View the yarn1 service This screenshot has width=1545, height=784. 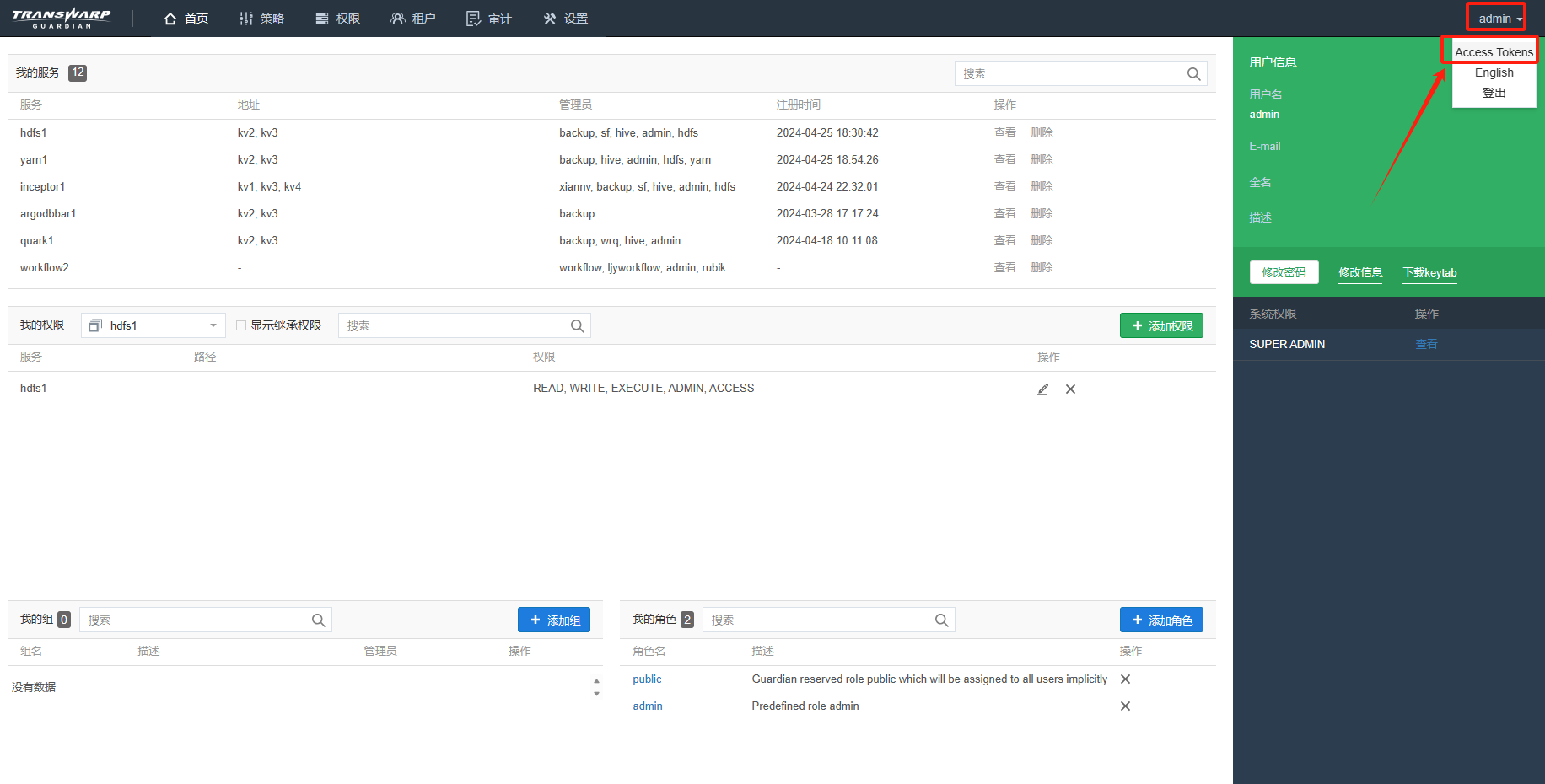tap(1004, 159)
